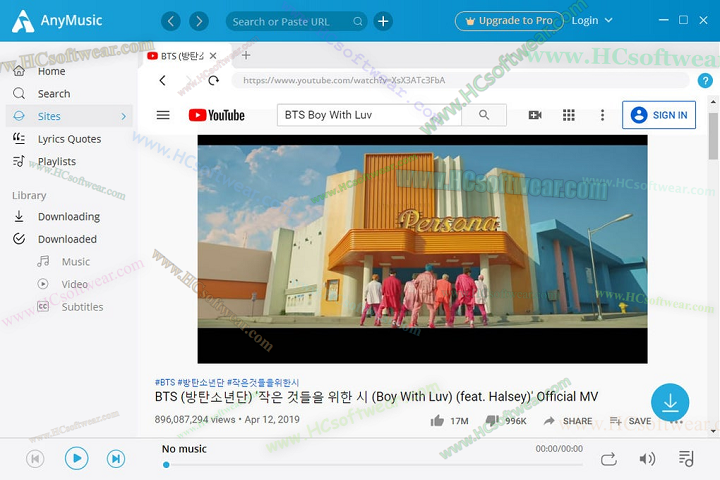Image resolution: width=720 pixels, height=480 pixels.
Task: Click the #BTS hashtag link
Action: tap(165, 382)
